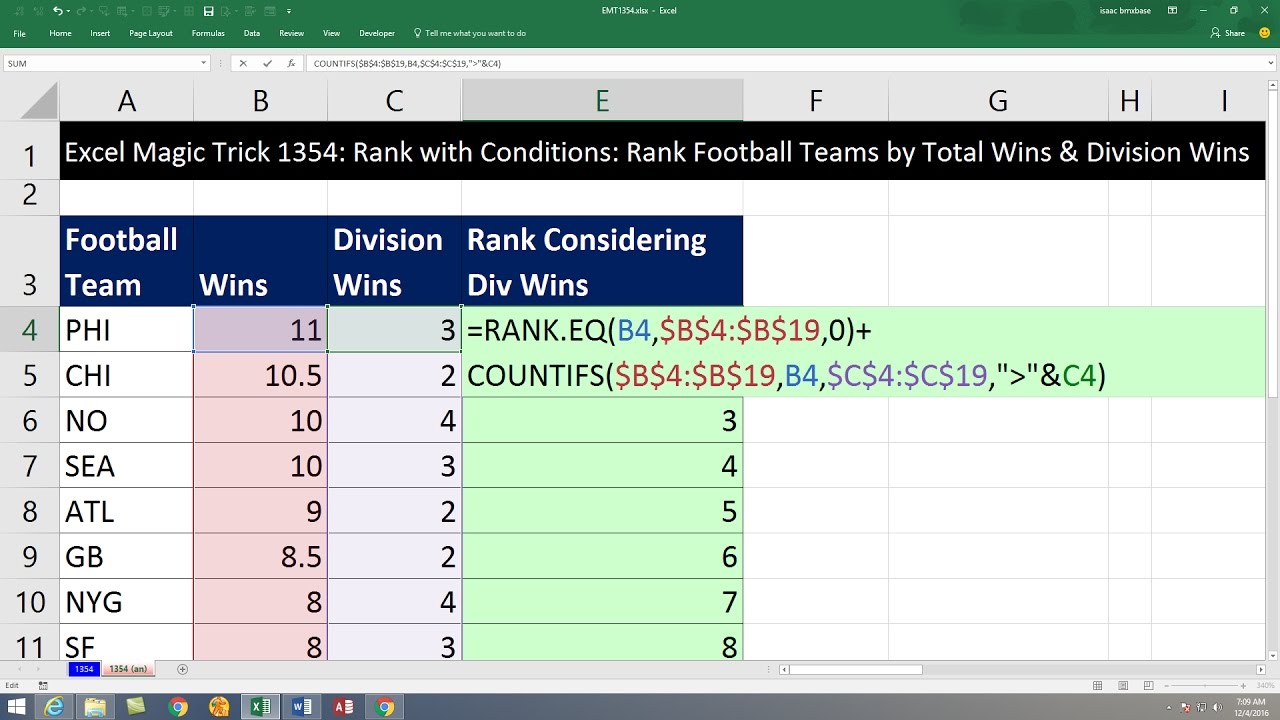Add a new sheet with plus button
Screen dimensions: 1280x720
tap(182, 669)
